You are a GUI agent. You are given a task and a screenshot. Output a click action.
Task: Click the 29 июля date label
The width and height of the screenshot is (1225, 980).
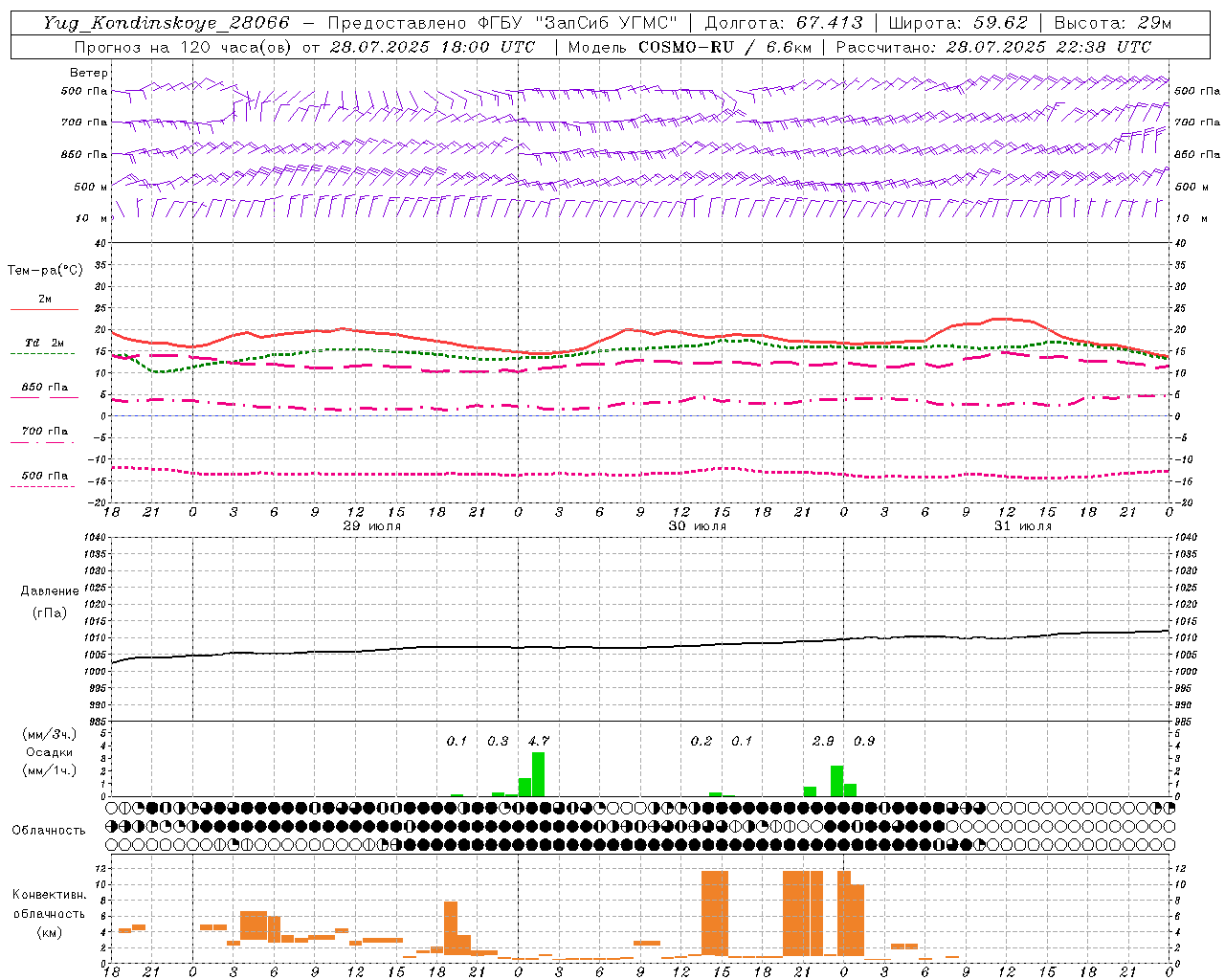[x=372, y=526]
